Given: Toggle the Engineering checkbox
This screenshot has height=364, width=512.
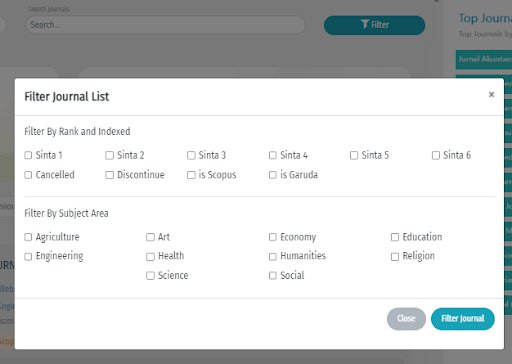Looking at the screenshot, I should [x=28, y=256].
